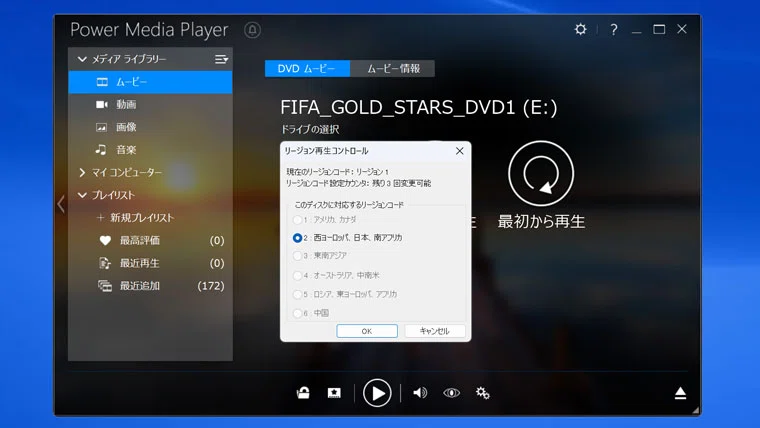The width and height of the screenshot is (760, 428).
Task: Start playback with Play button
Action: tap(377, 393)
